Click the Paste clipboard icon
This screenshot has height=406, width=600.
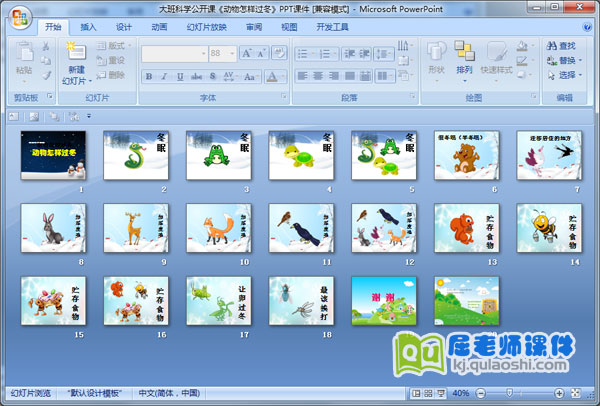(x=23, y=52)
